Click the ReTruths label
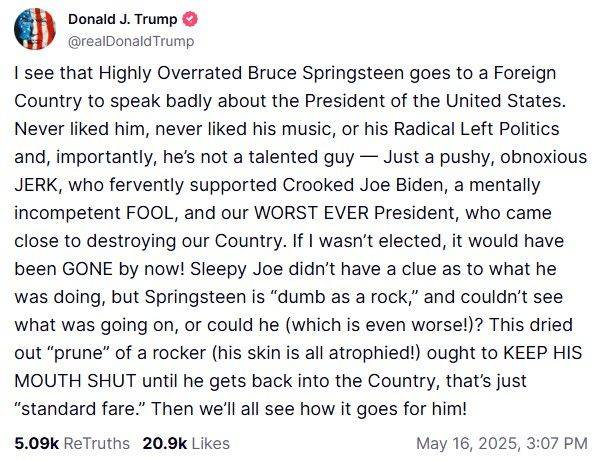This screenshot has width=600, height=461. click(x=96, y=443)
